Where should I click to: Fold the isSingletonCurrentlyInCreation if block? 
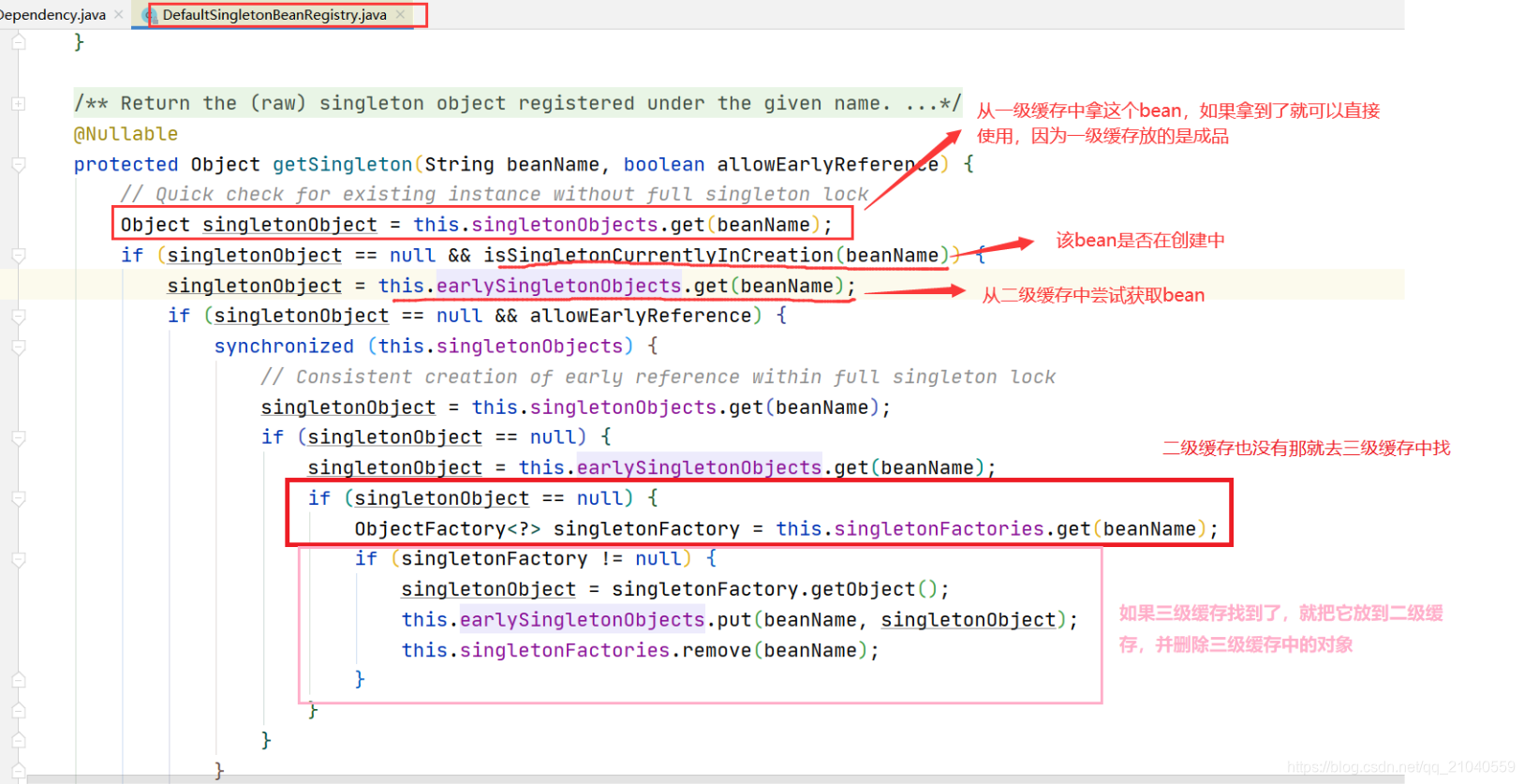(x=18, y=256)
